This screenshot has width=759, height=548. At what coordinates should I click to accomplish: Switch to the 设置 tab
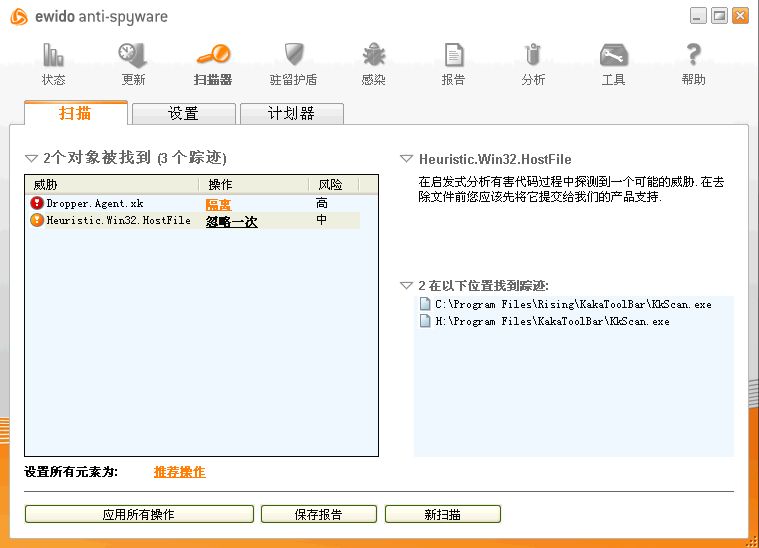(x=183, y=114)
